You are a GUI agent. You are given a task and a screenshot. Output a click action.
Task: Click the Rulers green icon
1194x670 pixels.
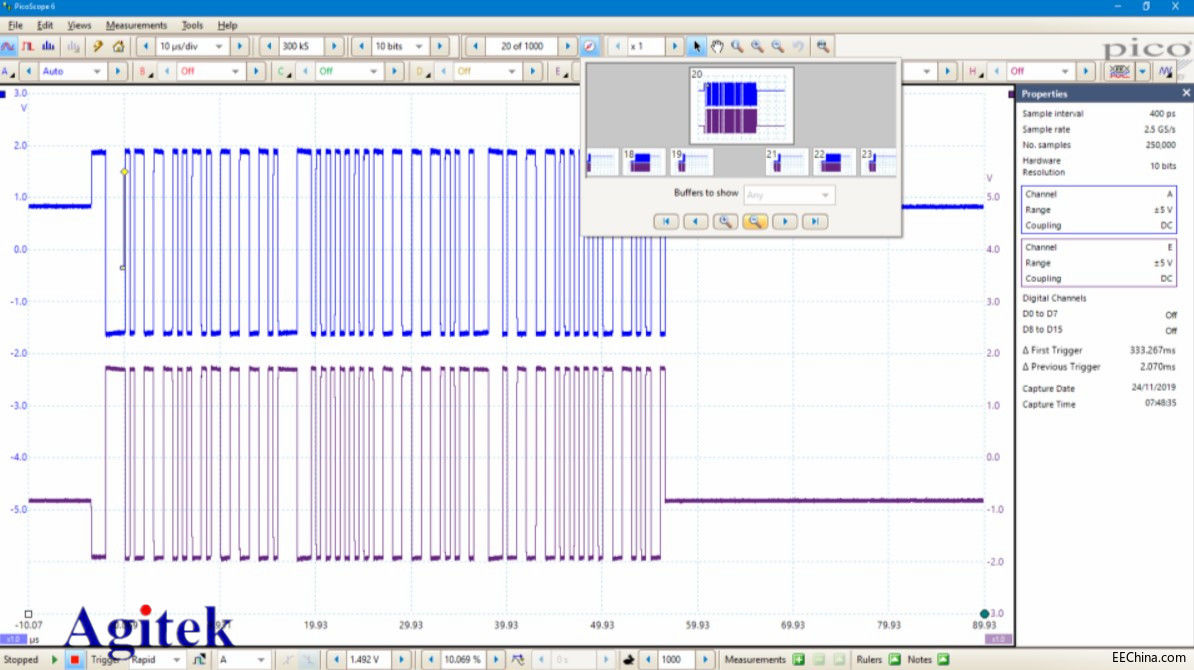895,659
